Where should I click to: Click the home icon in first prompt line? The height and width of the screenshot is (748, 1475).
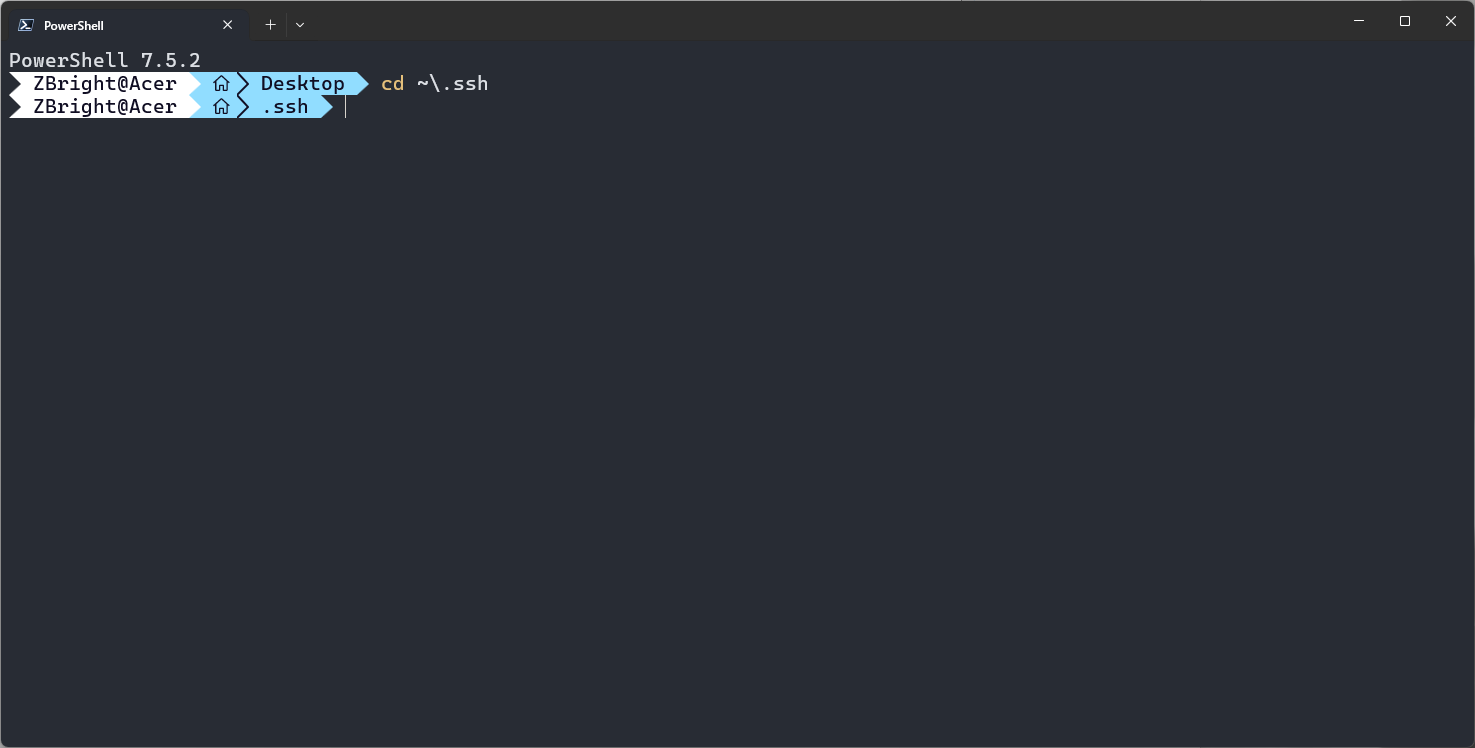click(x=221, y=84)
